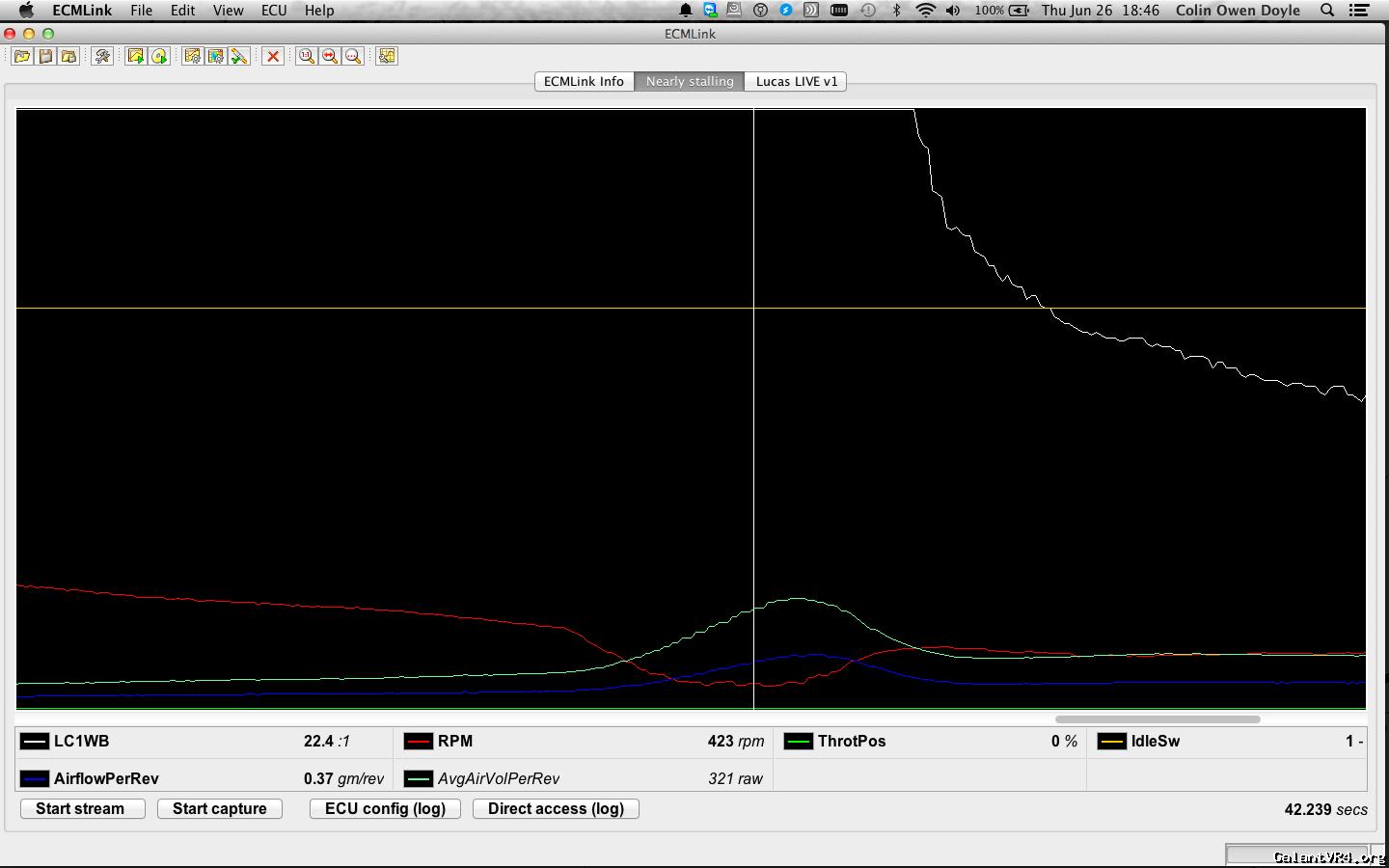This screenshot has height=868, width=1389.
Task: Toggle the RPM red trace legend
Action: click(419, 742)
